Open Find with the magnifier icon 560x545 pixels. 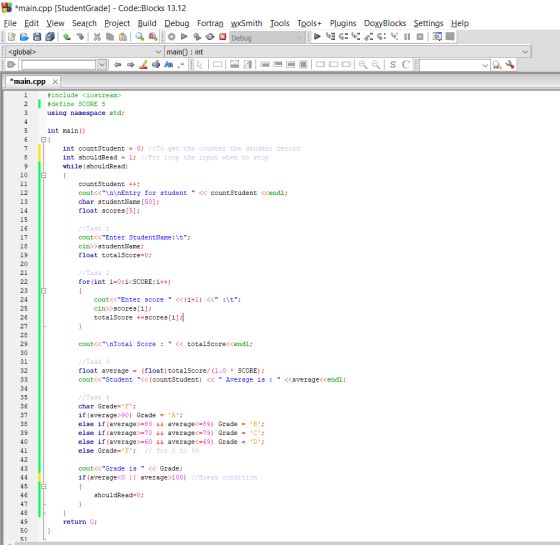point(140,36)
